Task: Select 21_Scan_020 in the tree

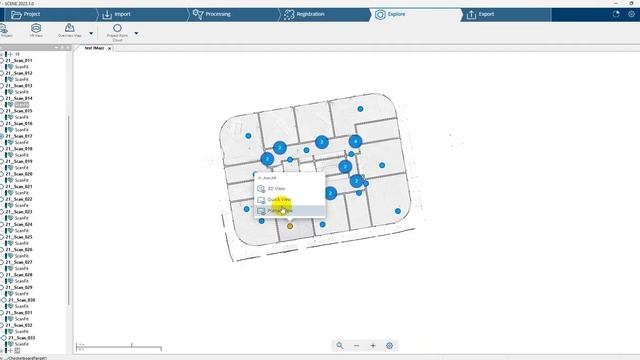Action: [x=19, y=174]
